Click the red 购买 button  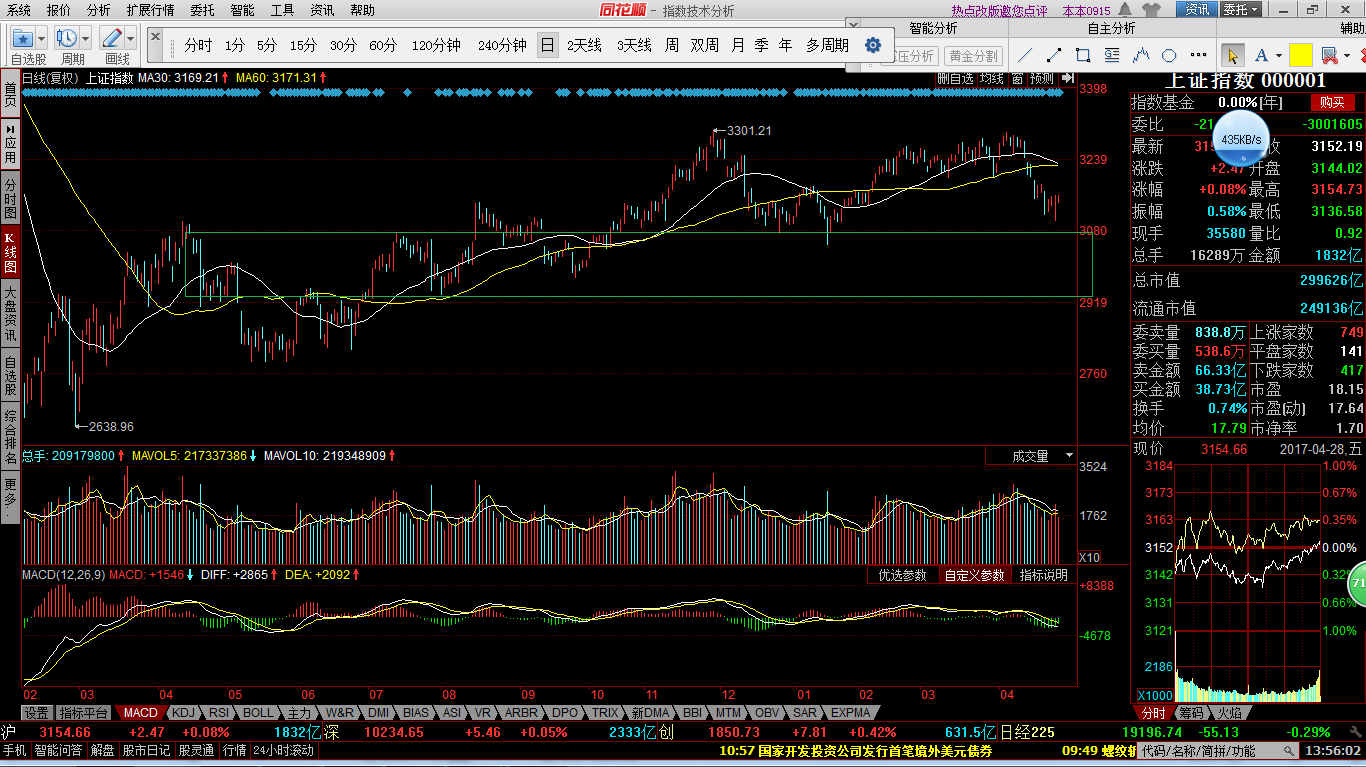click(x=1332, y=102)
